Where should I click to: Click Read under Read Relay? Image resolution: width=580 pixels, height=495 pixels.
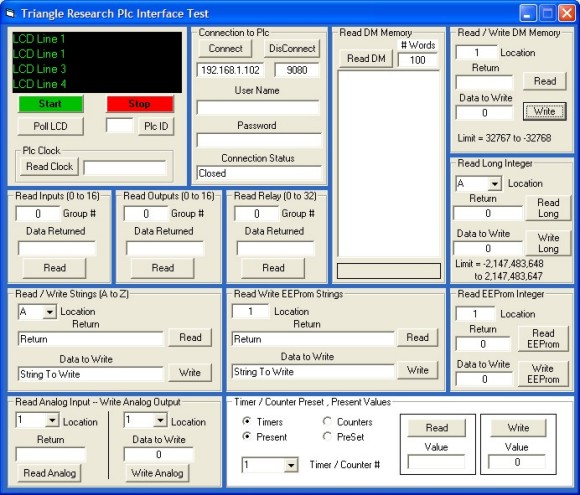273,268
